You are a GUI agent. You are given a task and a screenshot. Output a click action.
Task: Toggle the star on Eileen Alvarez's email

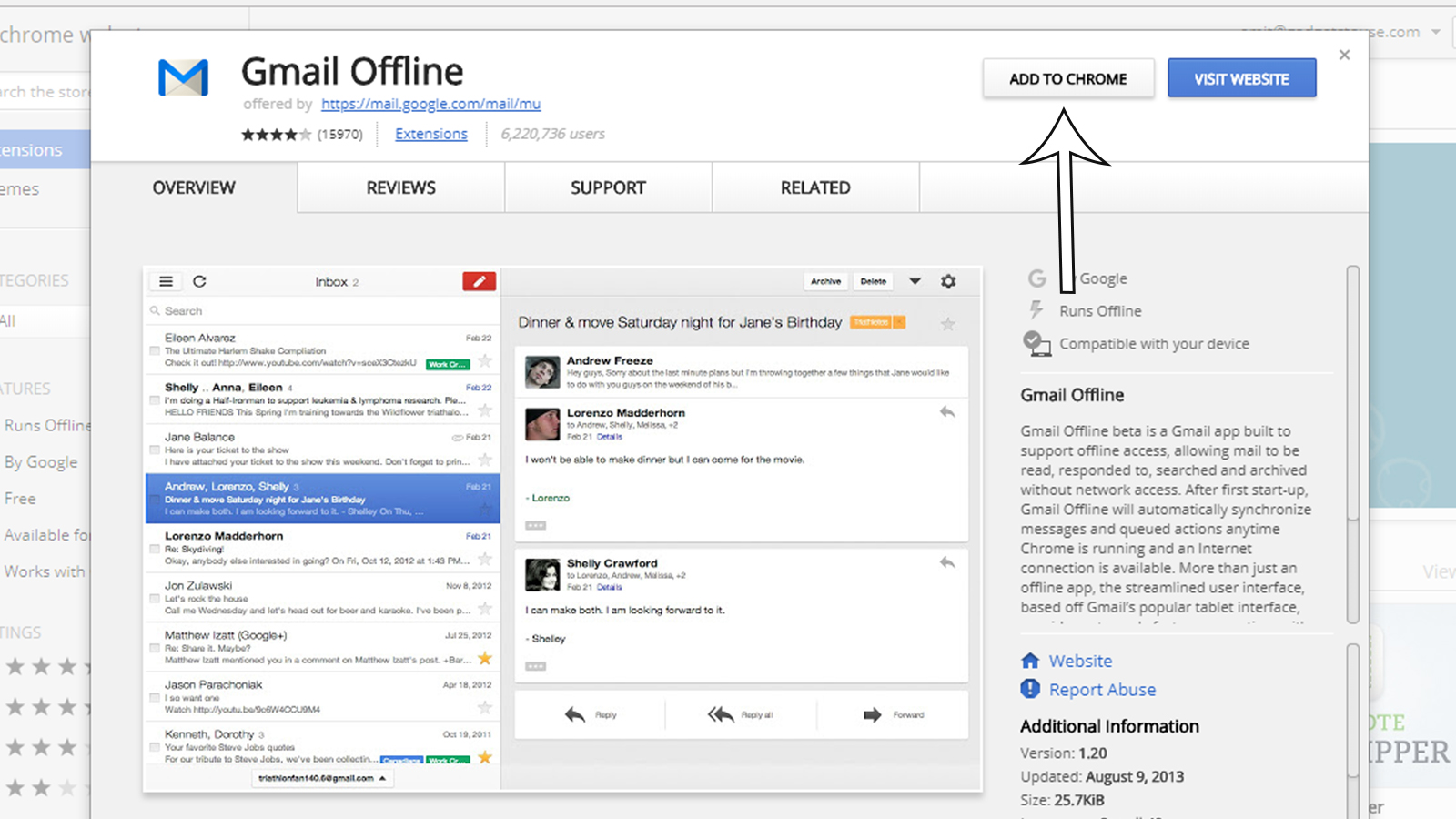[x=485, y=360]
